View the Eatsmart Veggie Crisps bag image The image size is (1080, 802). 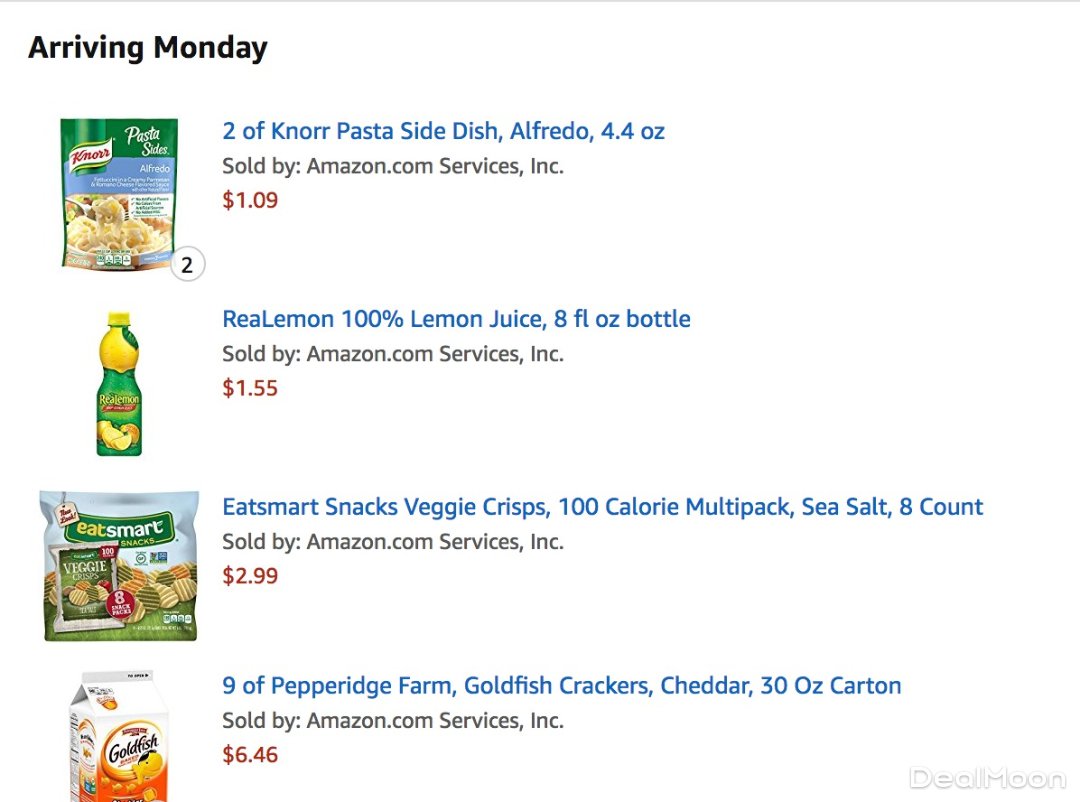119,566
